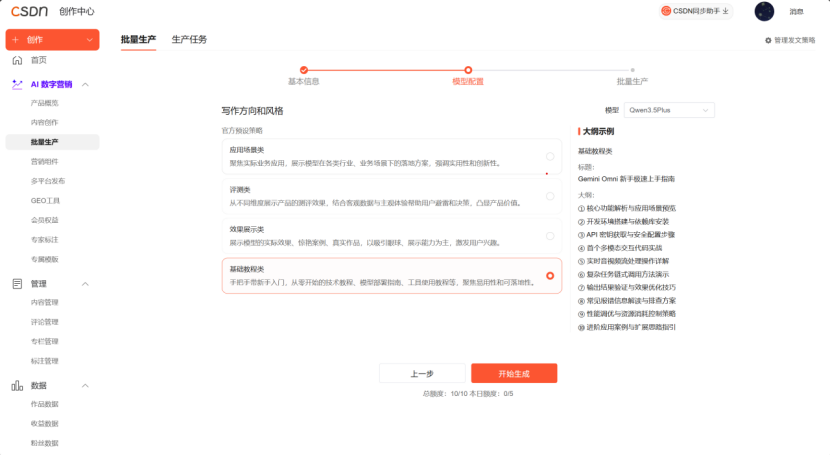Switch to the 生产任务 tab
The height and width of the screenshot is (456, 830).
pos(189,40)
